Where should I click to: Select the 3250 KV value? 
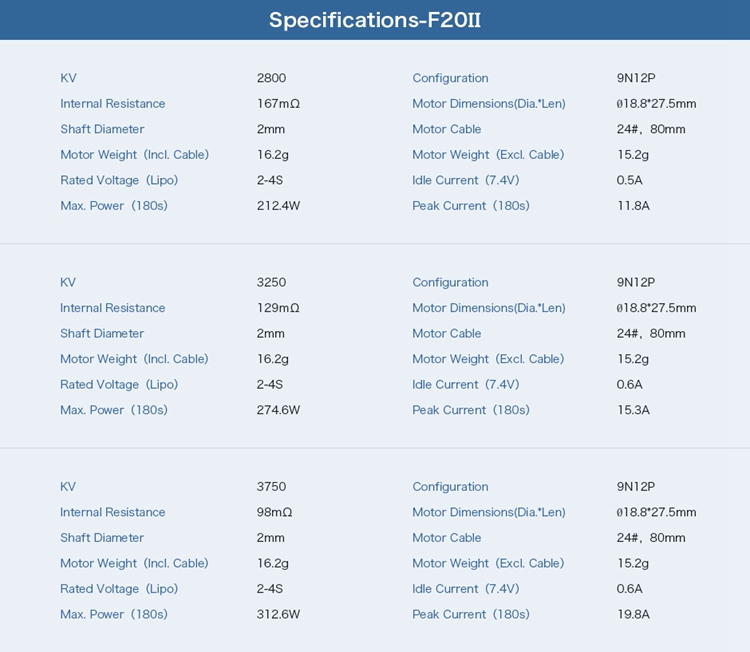tap(271, 283)
